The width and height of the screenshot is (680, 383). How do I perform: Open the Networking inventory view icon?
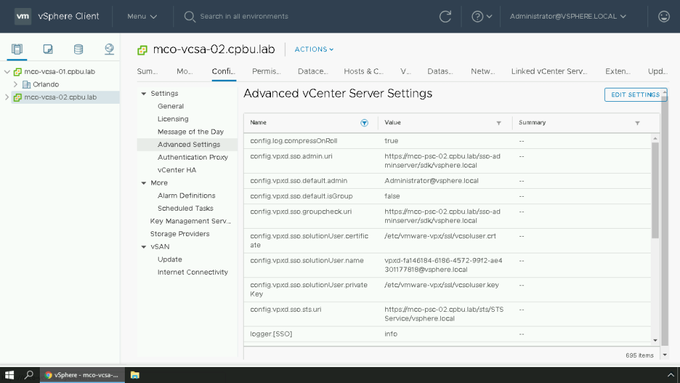(x=109, y=49)
